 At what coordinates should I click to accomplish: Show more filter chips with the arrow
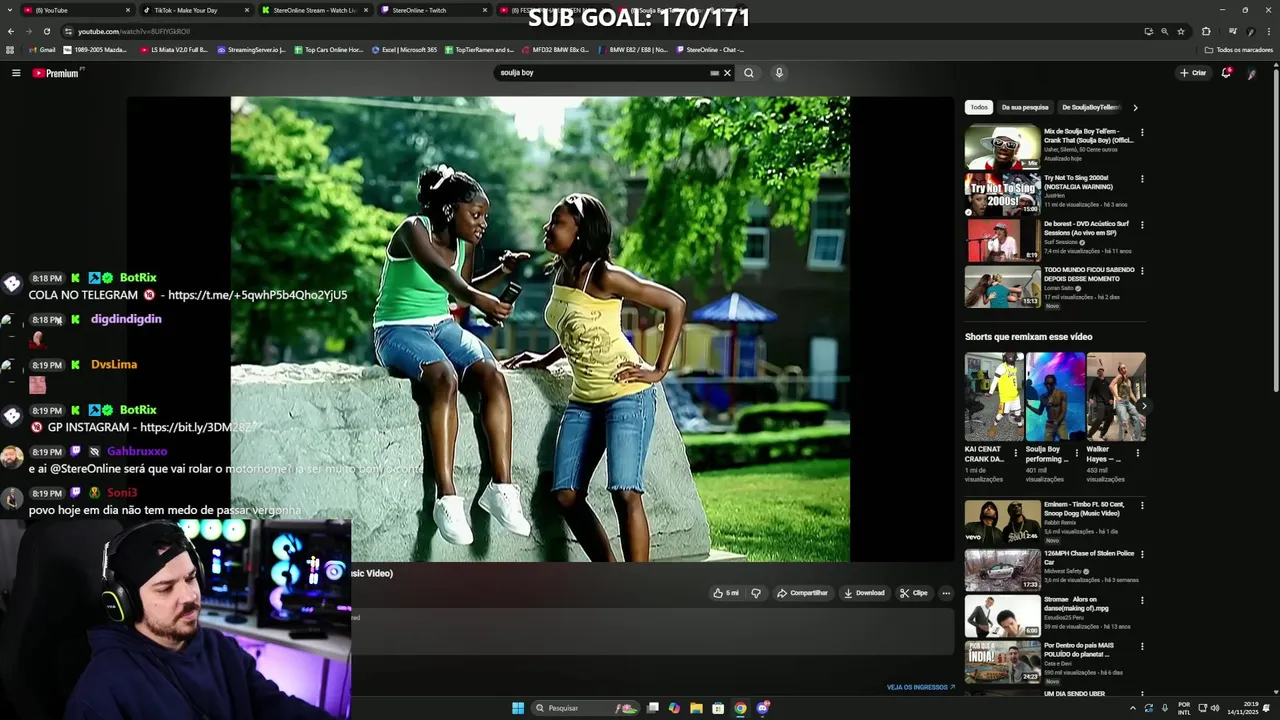click(x=1135, y=107)
